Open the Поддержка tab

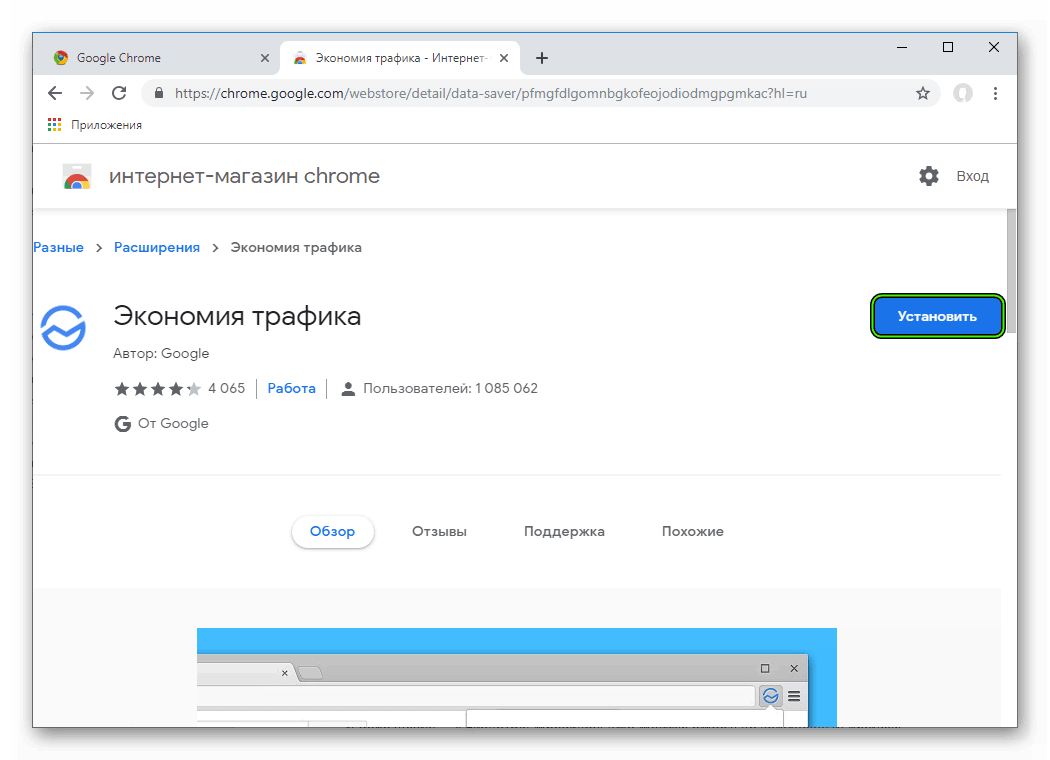point(564,532)
